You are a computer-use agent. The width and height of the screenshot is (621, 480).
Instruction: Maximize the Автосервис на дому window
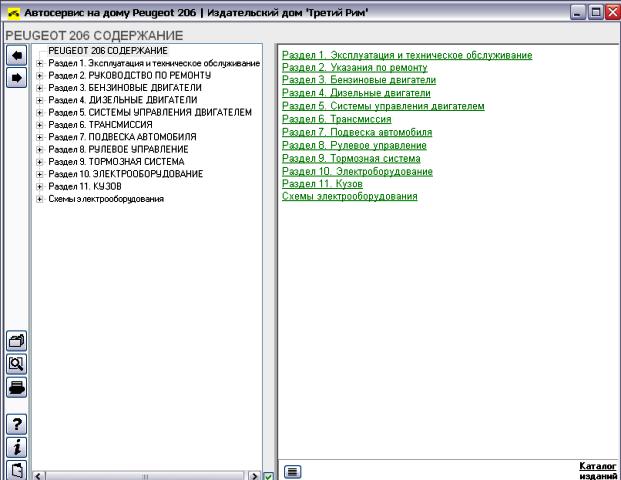tap(596, 13)
